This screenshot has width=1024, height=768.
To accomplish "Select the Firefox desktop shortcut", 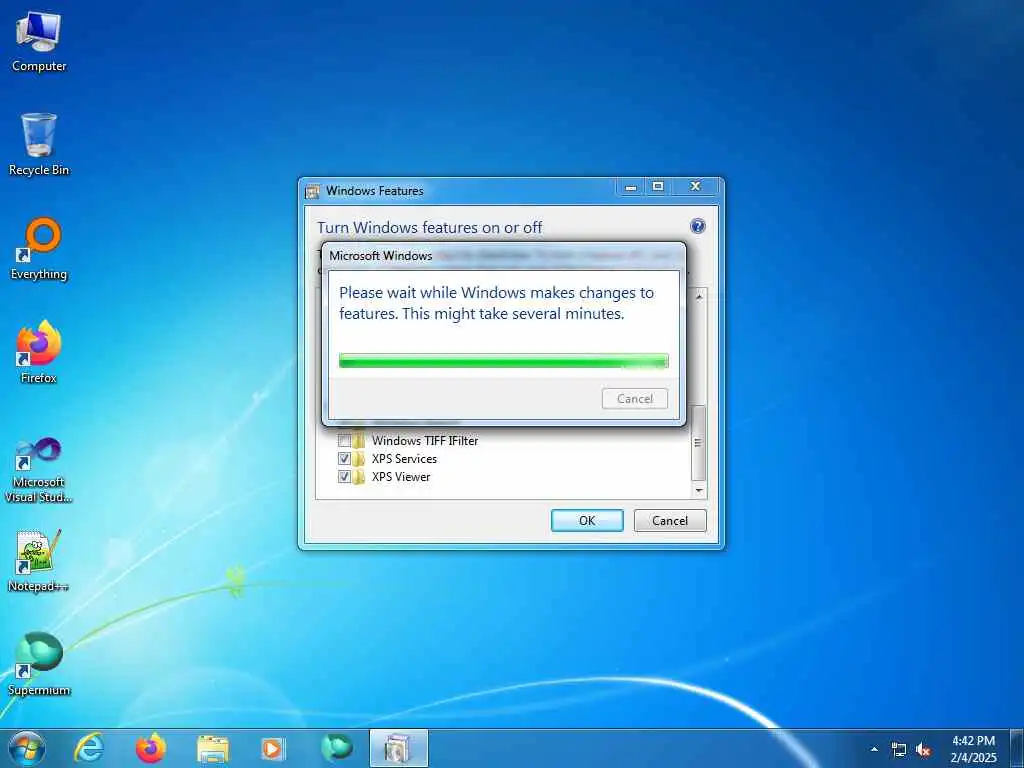I will (39, 353).
